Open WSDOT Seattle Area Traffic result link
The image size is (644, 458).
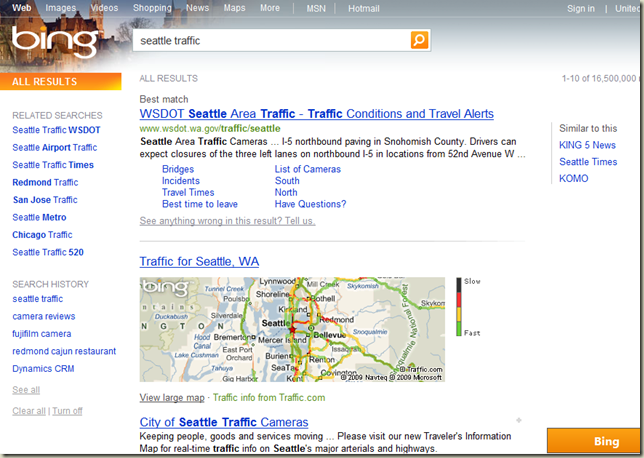coord(317,113)
